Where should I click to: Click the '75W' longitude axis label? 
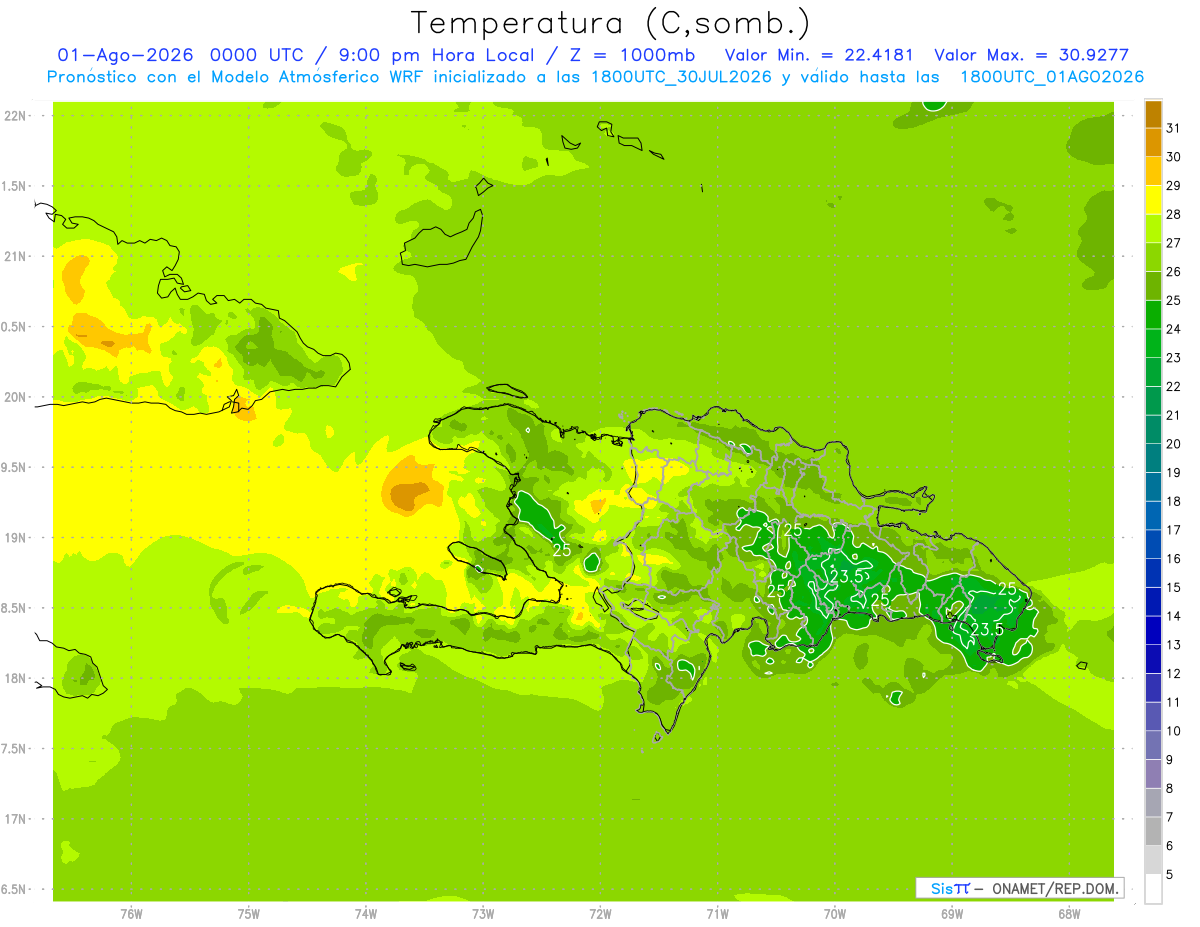pyautogui.click(x=249, y=913)
